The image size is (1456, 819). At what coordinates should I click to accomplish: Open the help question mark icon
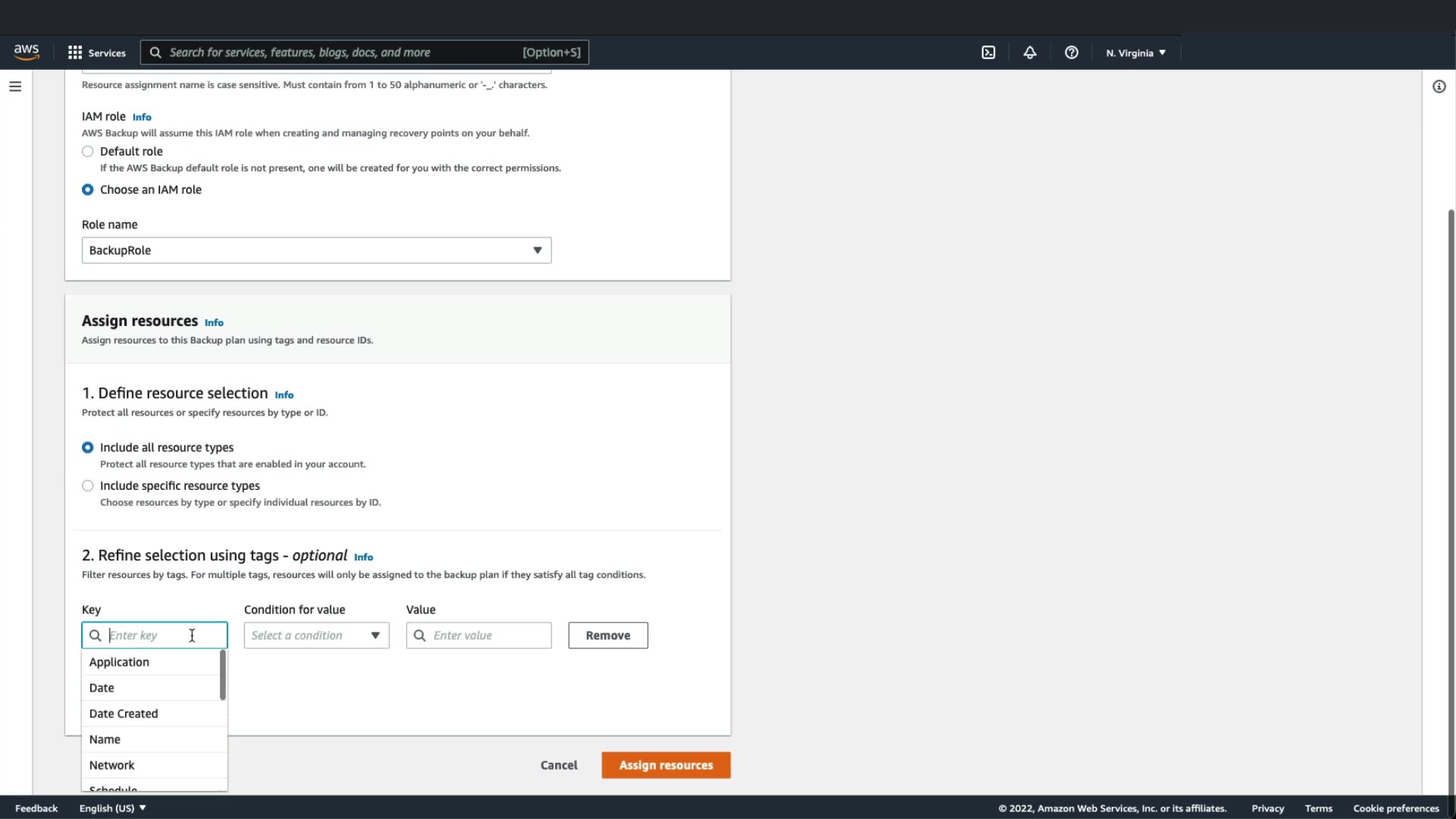(1071, 52)
